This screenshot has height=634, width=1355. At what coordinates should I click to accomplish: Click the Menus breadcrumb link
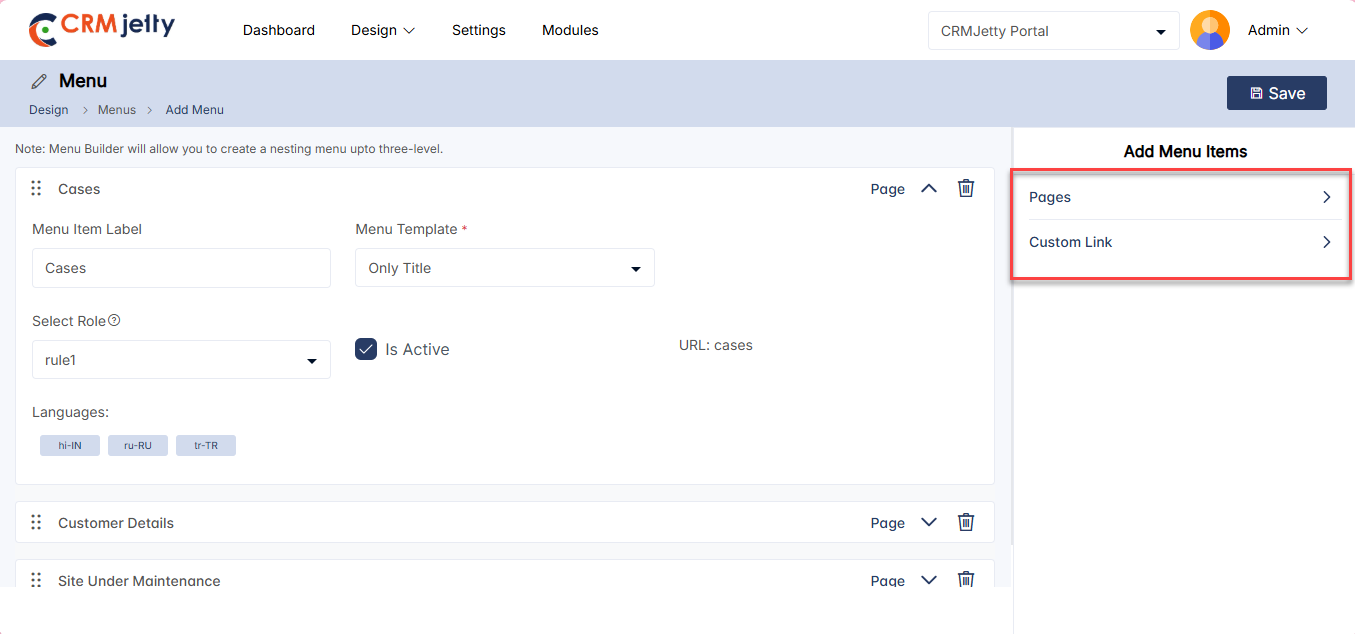click(x=117, y=110)
